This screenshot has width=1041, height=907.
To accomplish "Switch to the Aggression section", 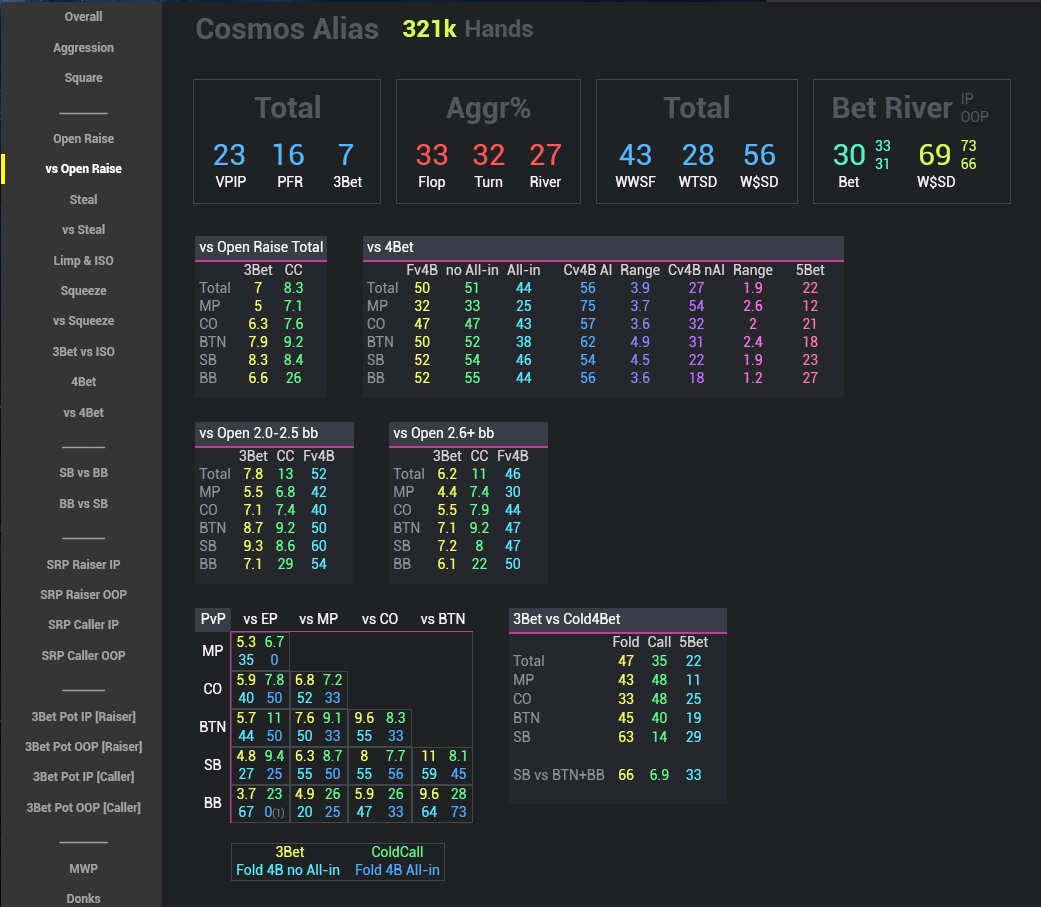I will coord(83,47).
